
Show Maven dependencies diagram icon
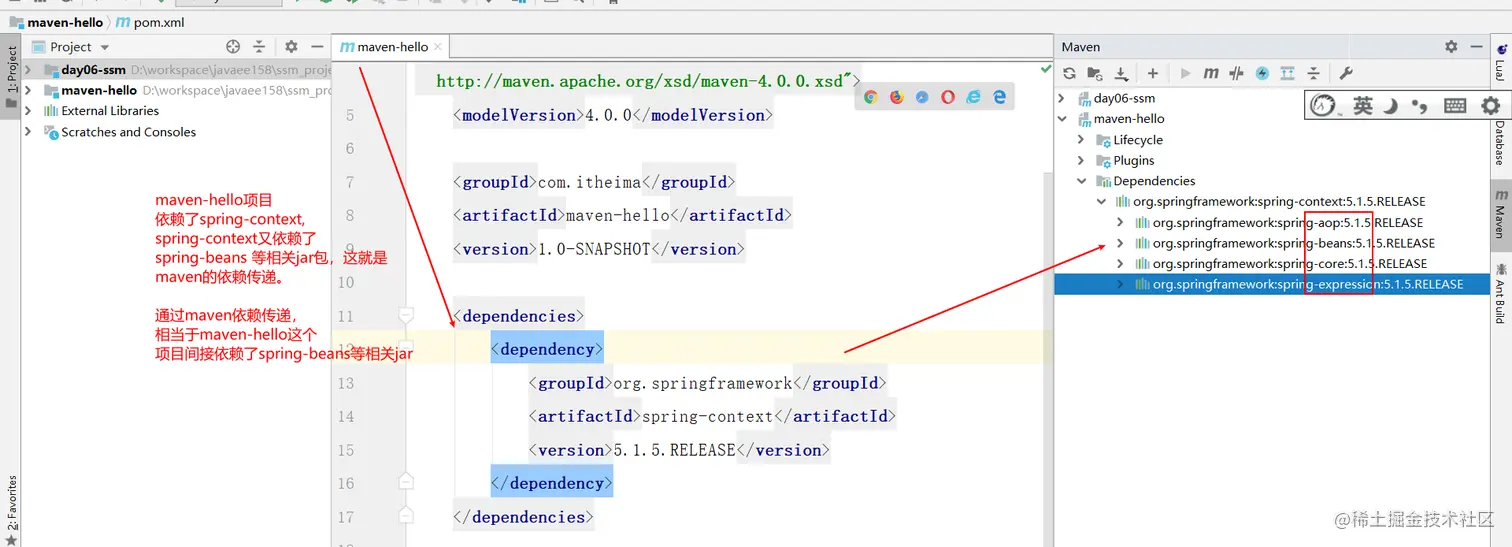click(x=1288, y=73)
